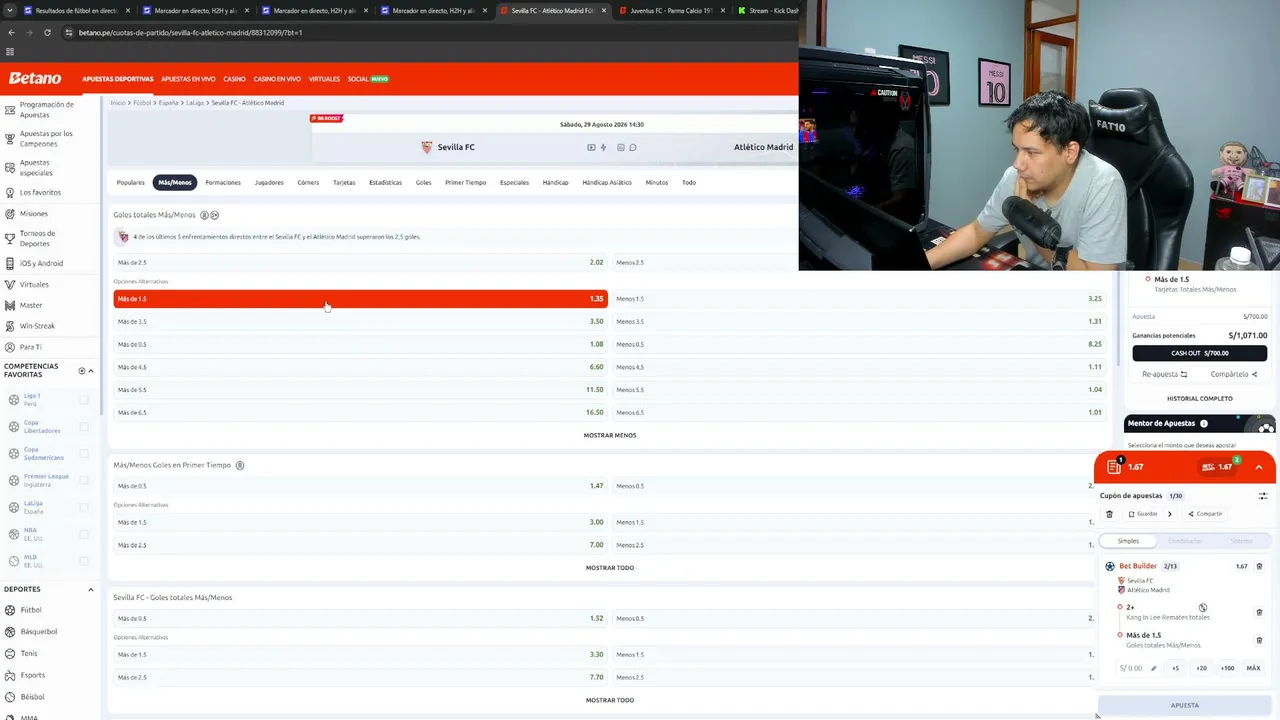Viewport: 1280px width, 720px height.
Task: Remove the Bet Builder 1.67 bet
Action: point(1259,566)
